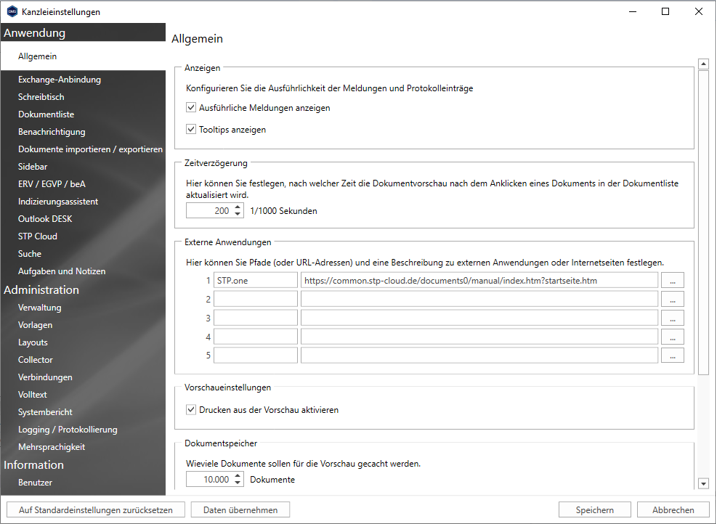Open Benutzer under Information

[x=35, y=483]
